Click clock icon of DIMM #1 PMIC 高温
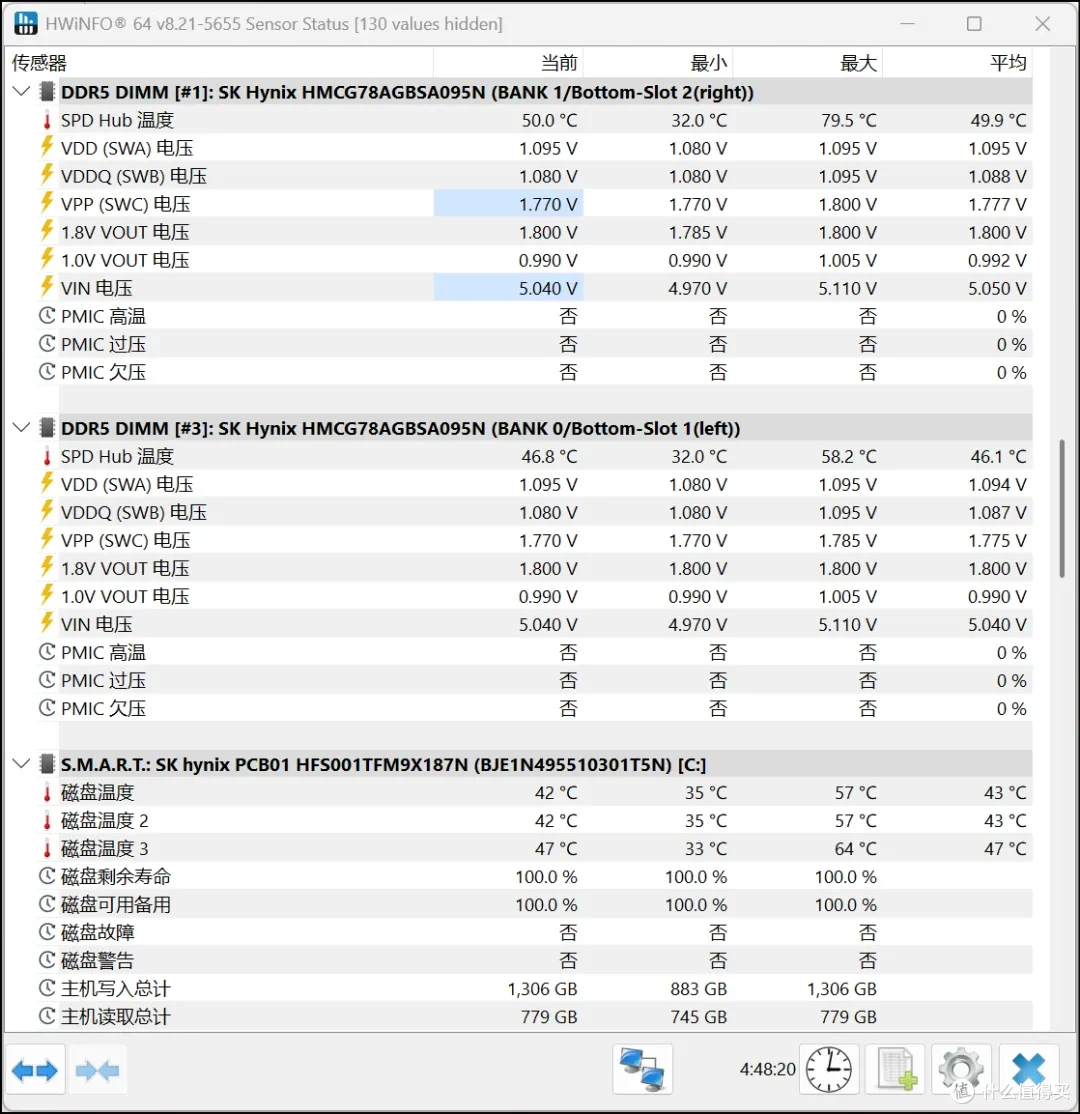 [47, 315]
